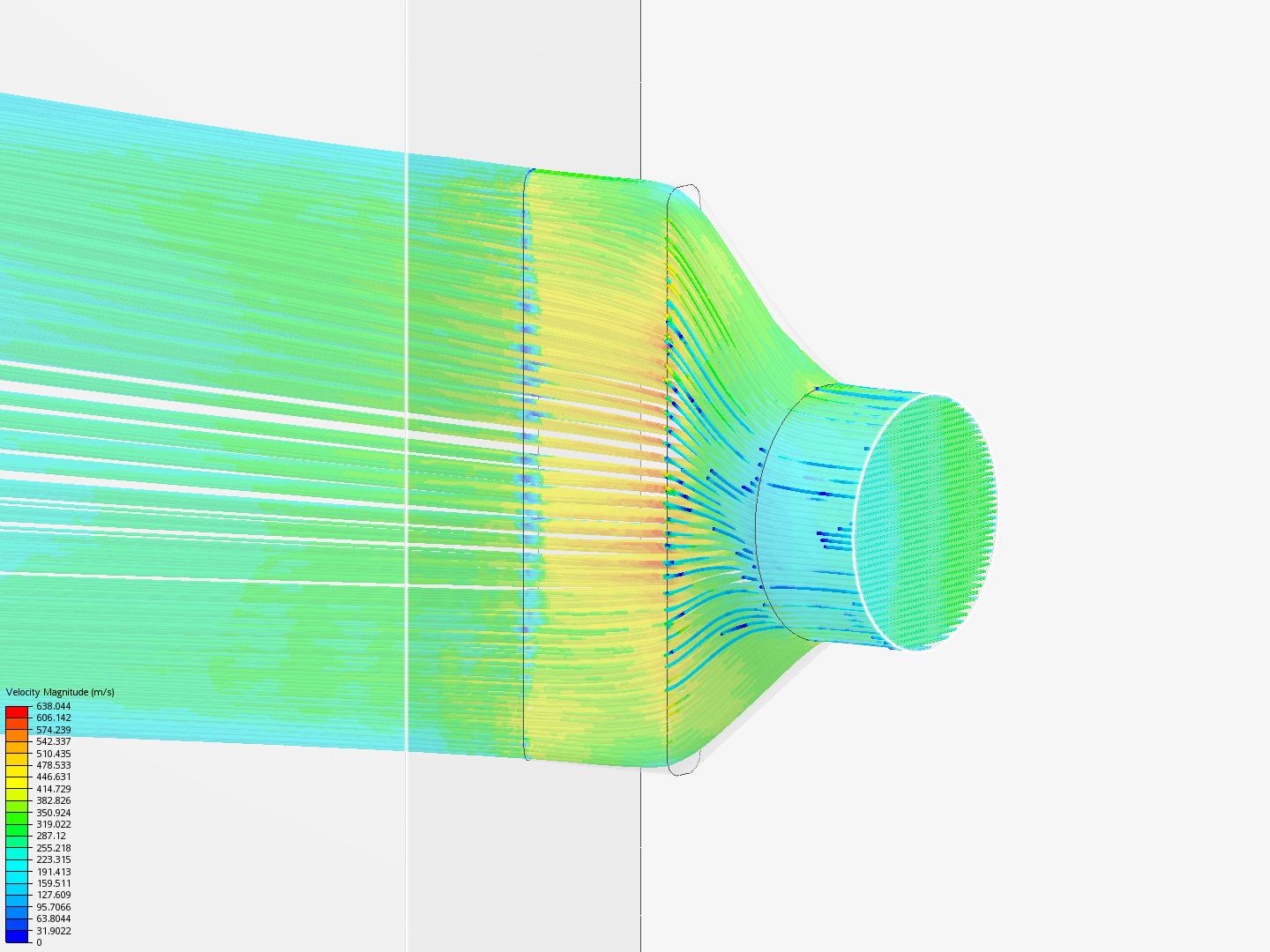The width and height of the screenshot is (1270, 952).
Task: Click the 191.413 legend label
Action: (53, 872)
